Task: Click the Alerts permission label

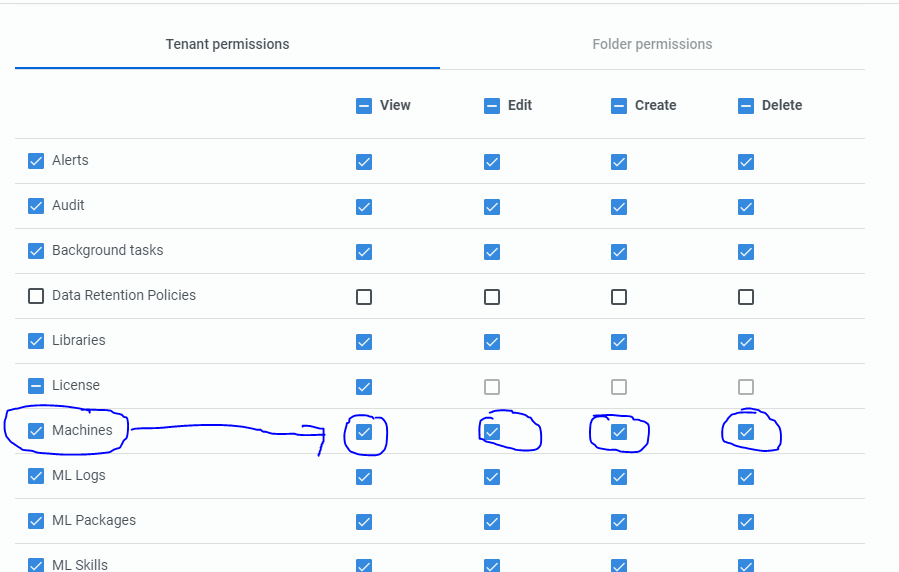Action: tap(70, 160)
